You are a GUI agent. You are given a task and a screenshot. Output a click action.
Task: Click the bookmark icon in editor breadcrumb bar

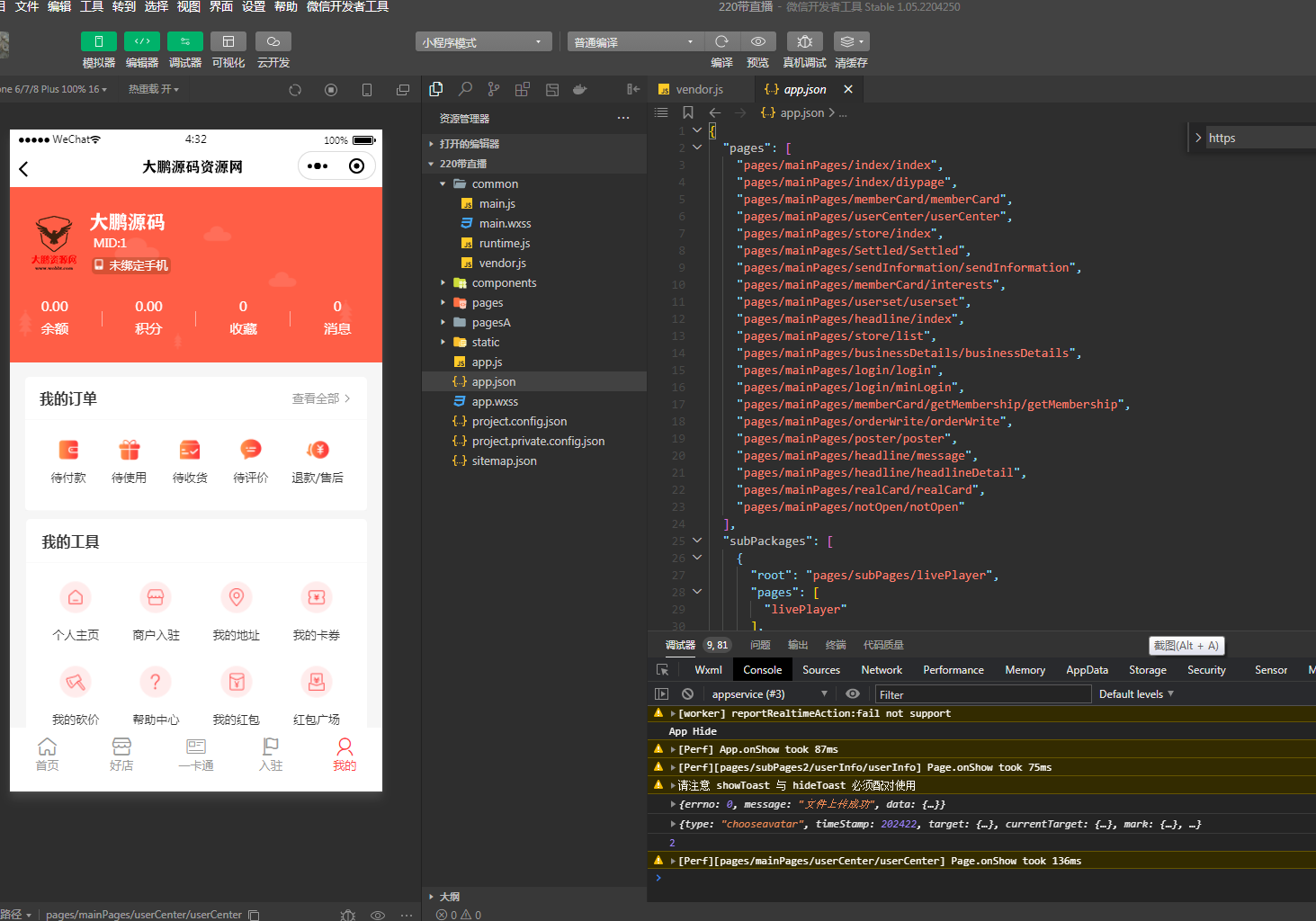pos(688,112)
